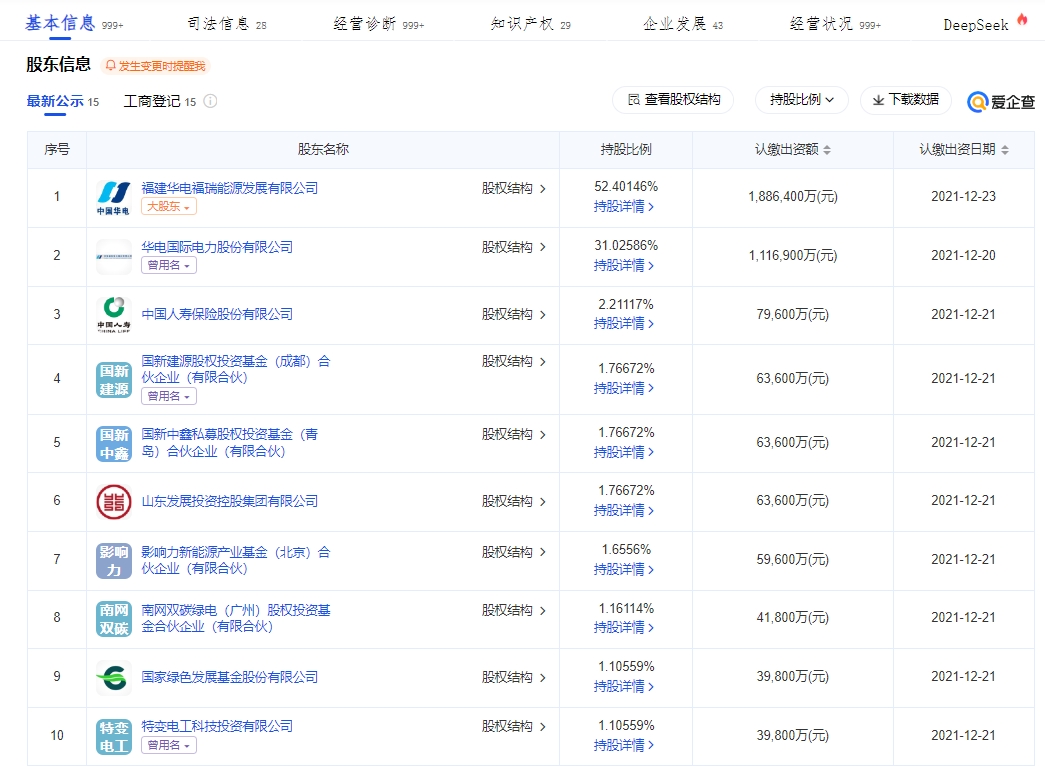
Task: Open 福建华电福瑞能源发展有限公司 link
Action: click(x=229, y=188)
